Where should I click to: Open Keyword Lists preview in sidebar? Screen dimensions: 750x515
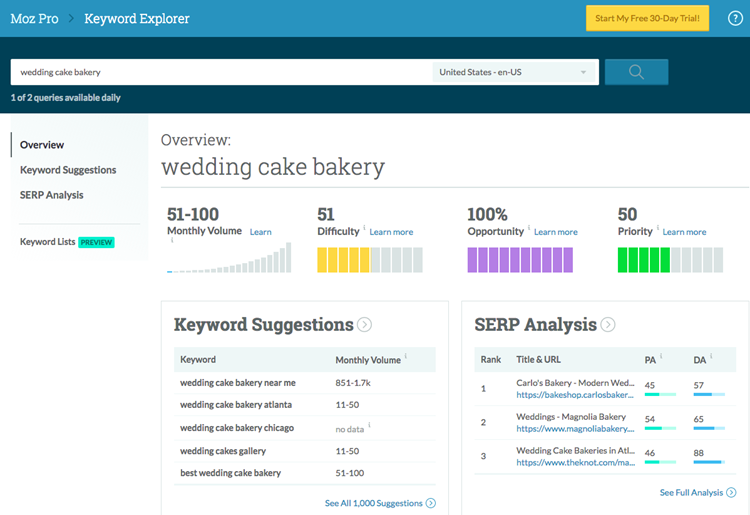67,242
